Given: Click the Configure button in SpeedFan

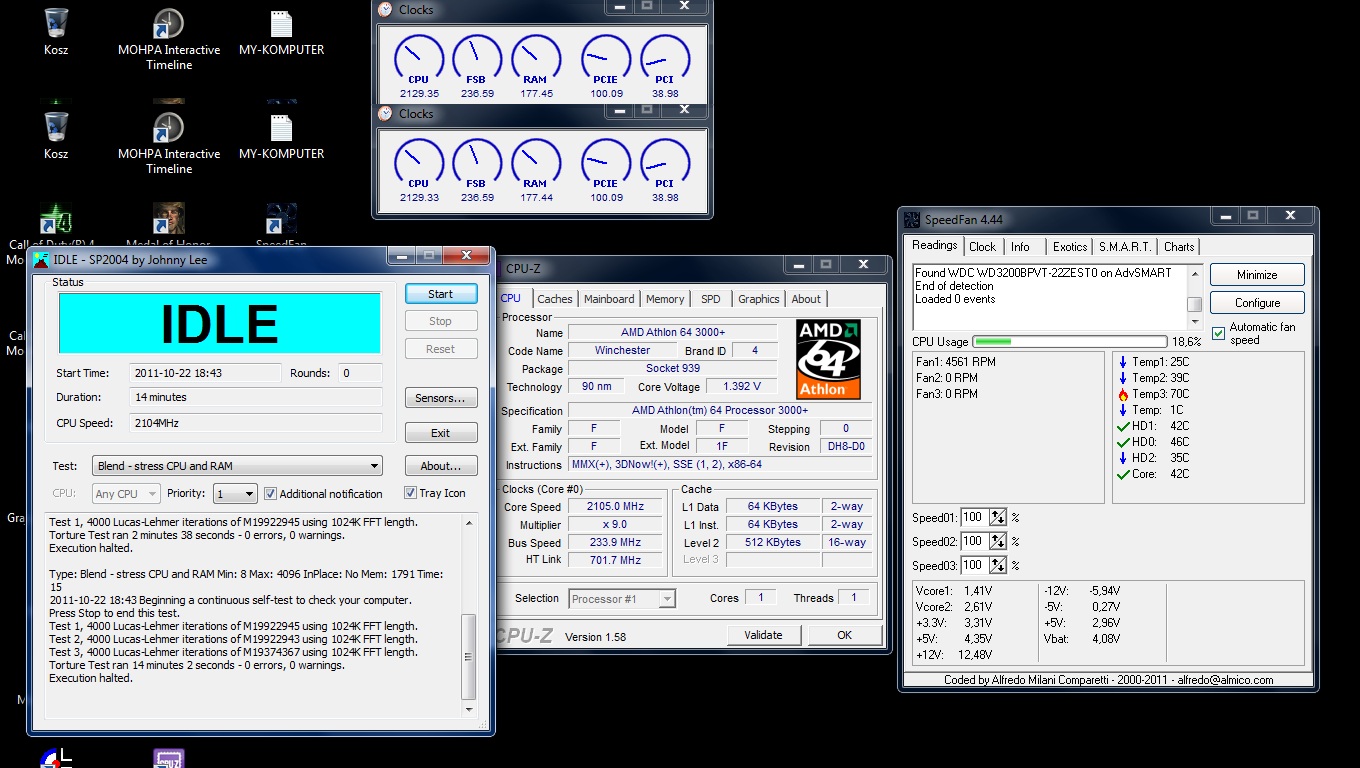Looking at the screenshot, I should tap(1257, 303).
